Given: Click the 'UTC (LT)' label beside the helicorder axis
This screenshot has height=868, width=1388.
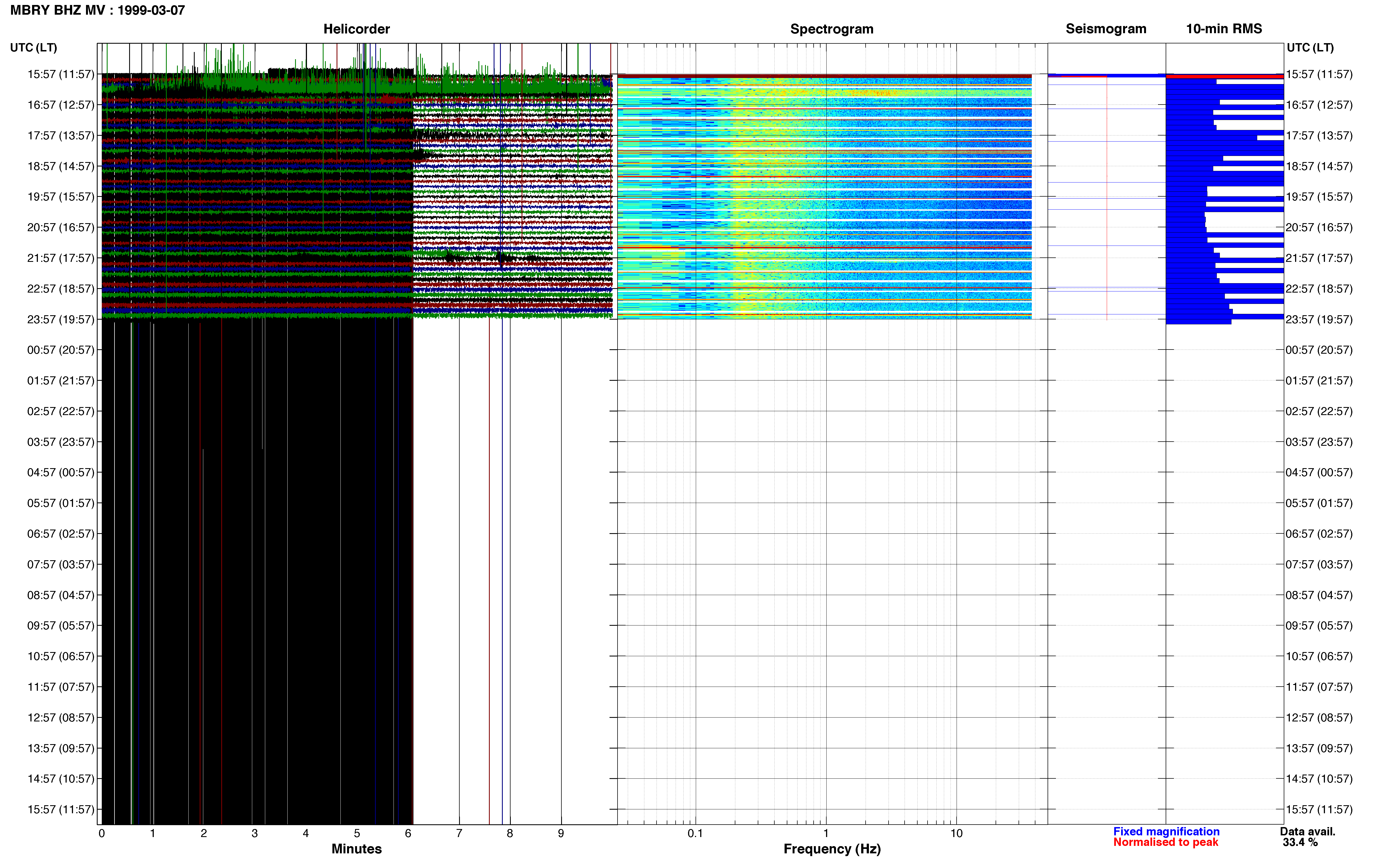Looking at the screenshot, I should pyautogui.click(x=33, y=48).
